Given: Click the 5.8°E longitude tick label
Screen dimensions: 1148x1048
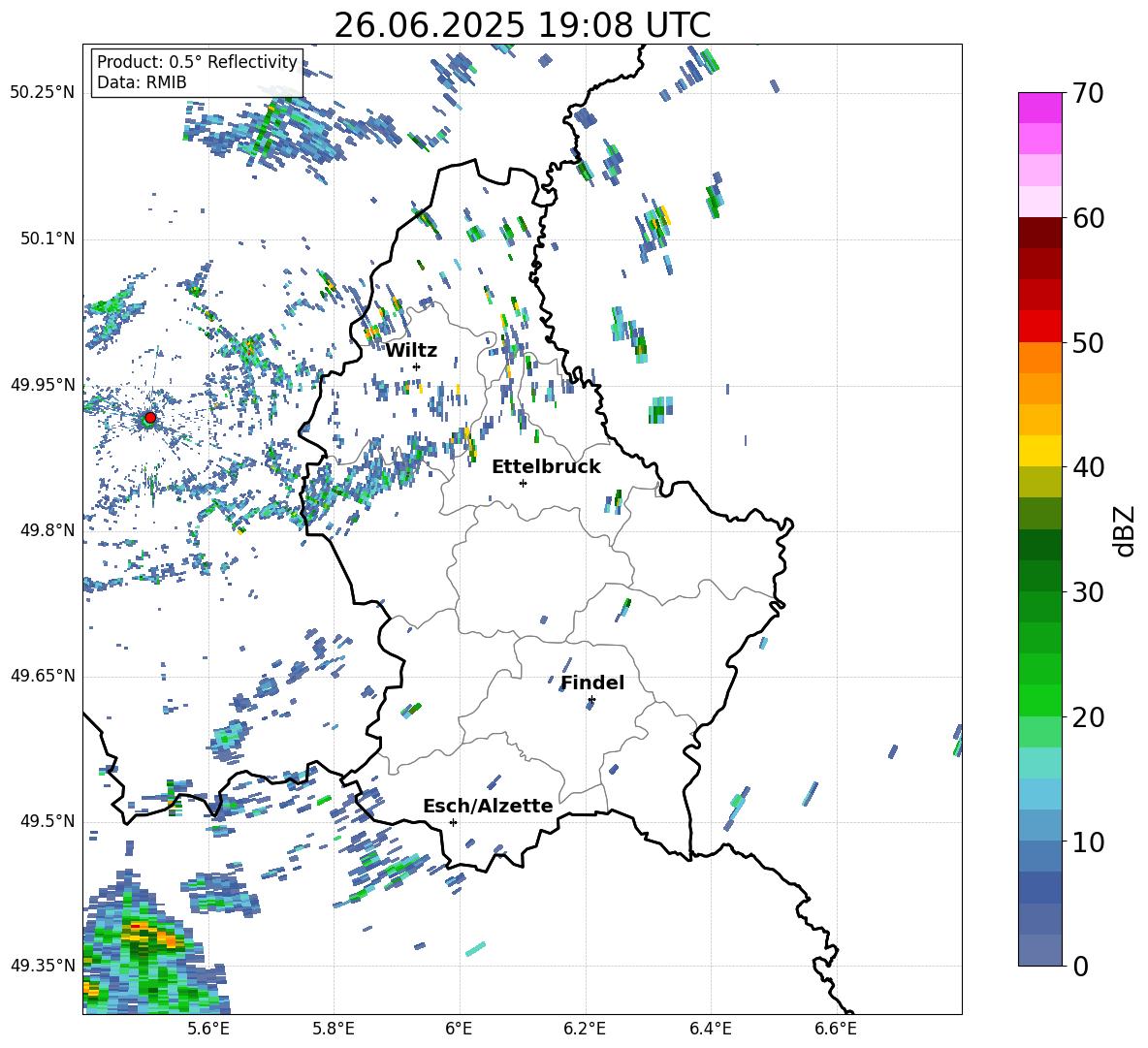Looking at the screenshot, I should coord(334,1029).
